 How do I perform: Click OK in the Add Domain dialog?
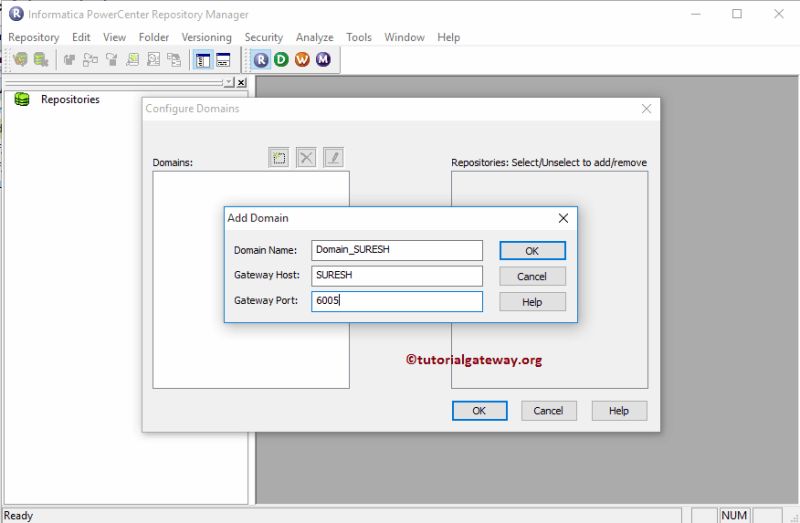[x=532, y=251]
